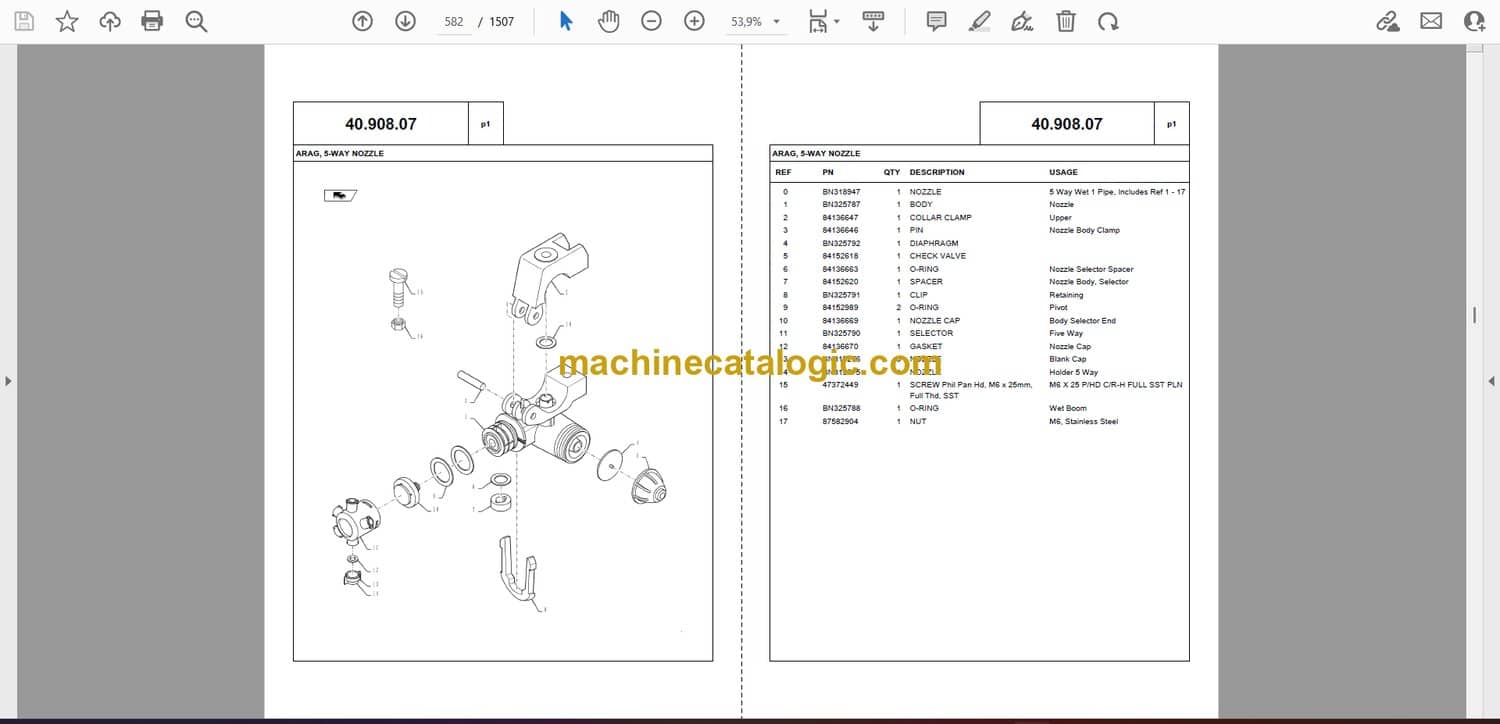Click part number 47372449
1500x724 pixels.
pyautogui.click(x=840, y=385)
